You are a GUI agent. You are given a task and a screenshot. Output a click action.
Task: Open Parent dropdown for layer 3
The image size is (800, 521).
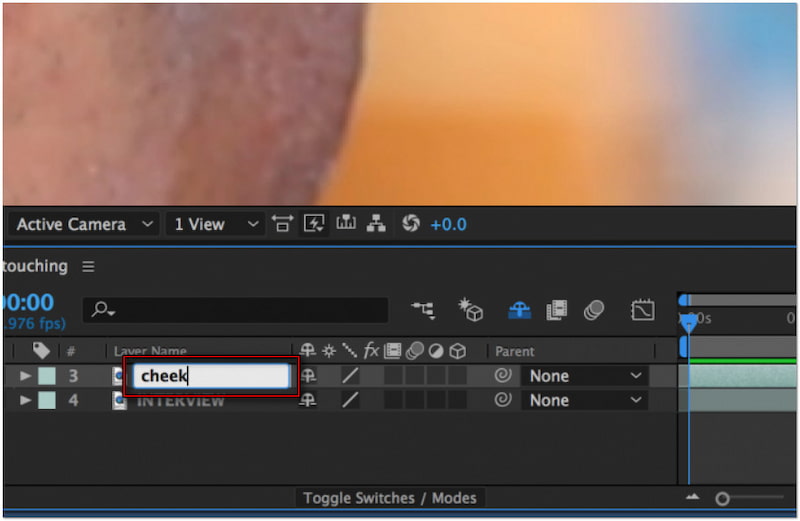click(x=585, y=376)
